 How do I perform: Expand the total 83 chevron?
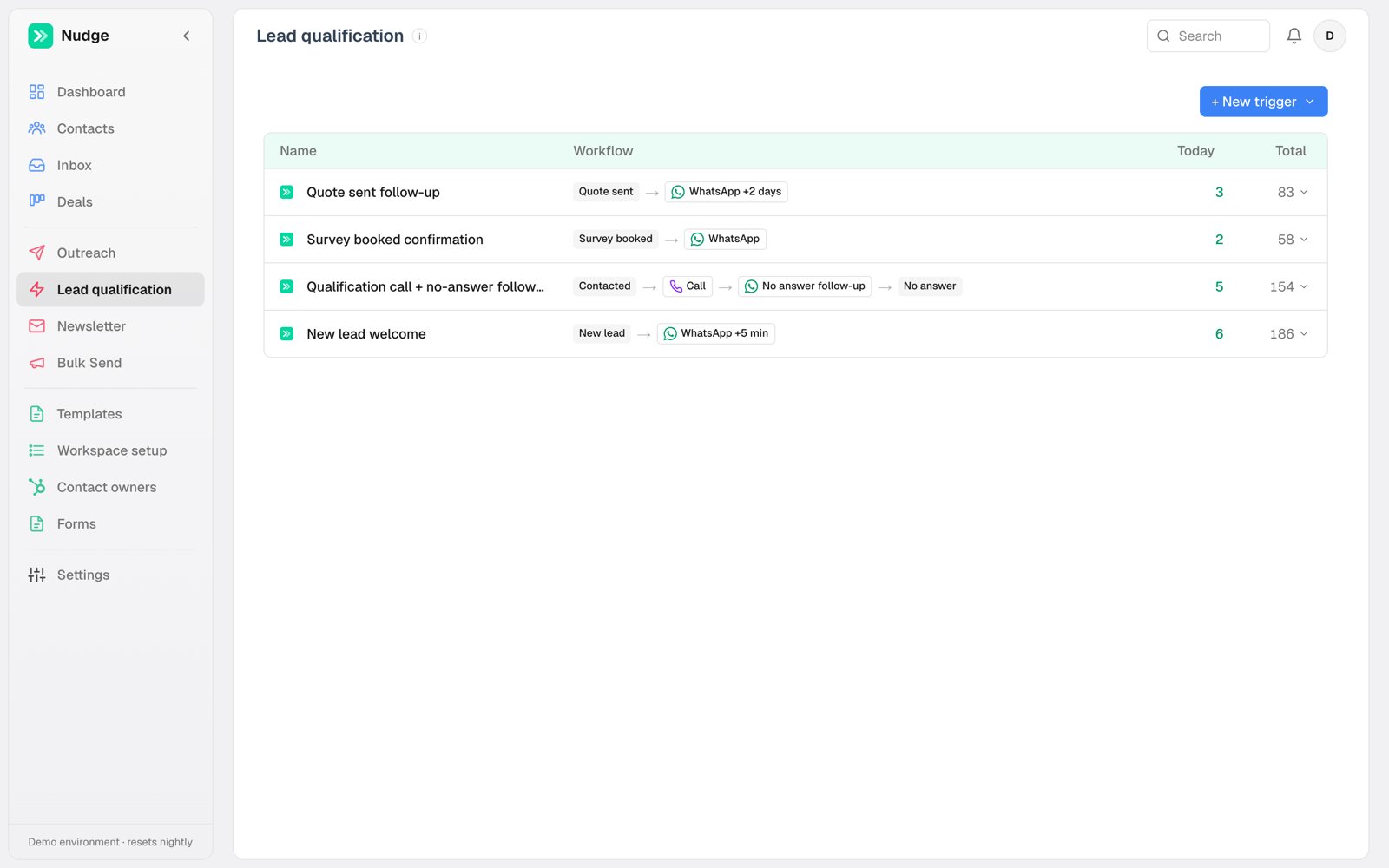[1304, 192]
